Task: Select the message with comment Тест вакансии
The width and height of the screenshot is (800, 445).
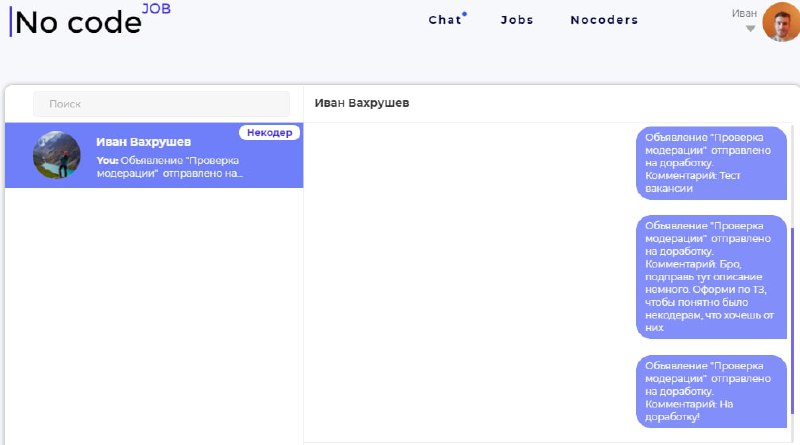Action: (711, 163)
